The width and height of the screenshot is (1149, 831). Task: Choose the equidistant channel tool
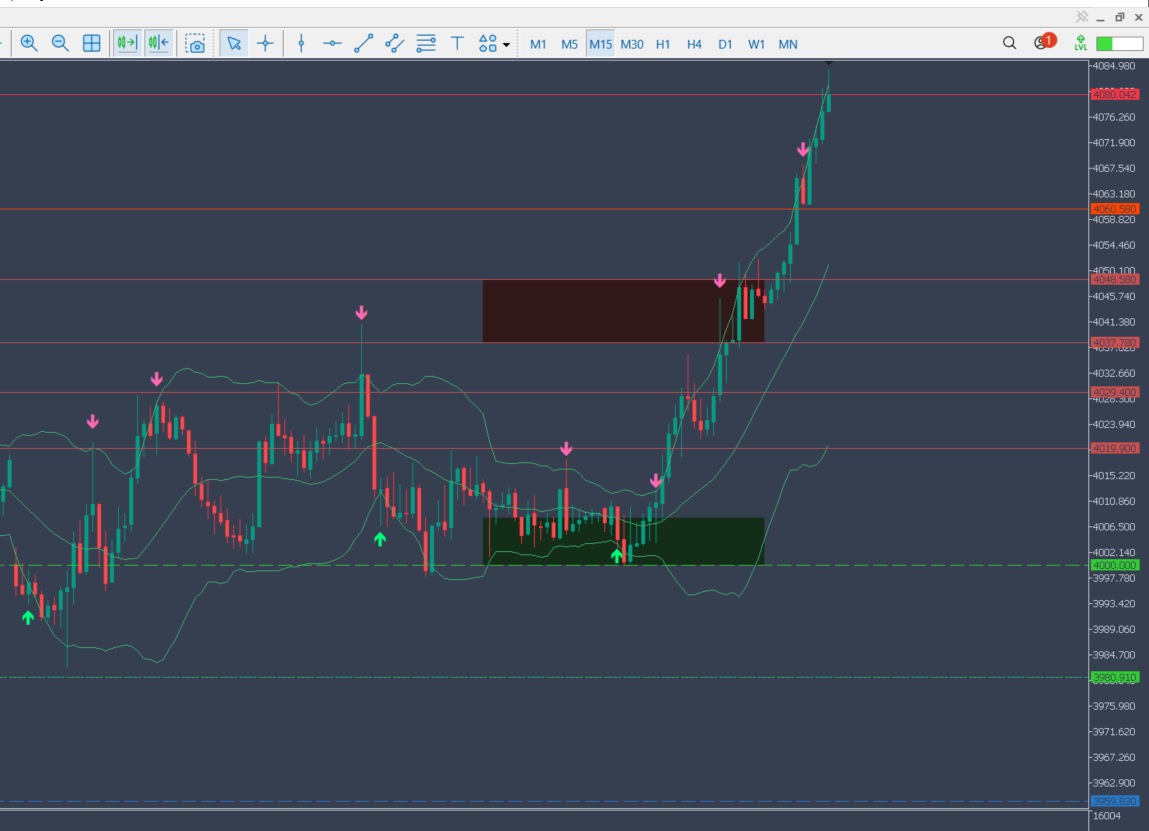pos(394,44)
